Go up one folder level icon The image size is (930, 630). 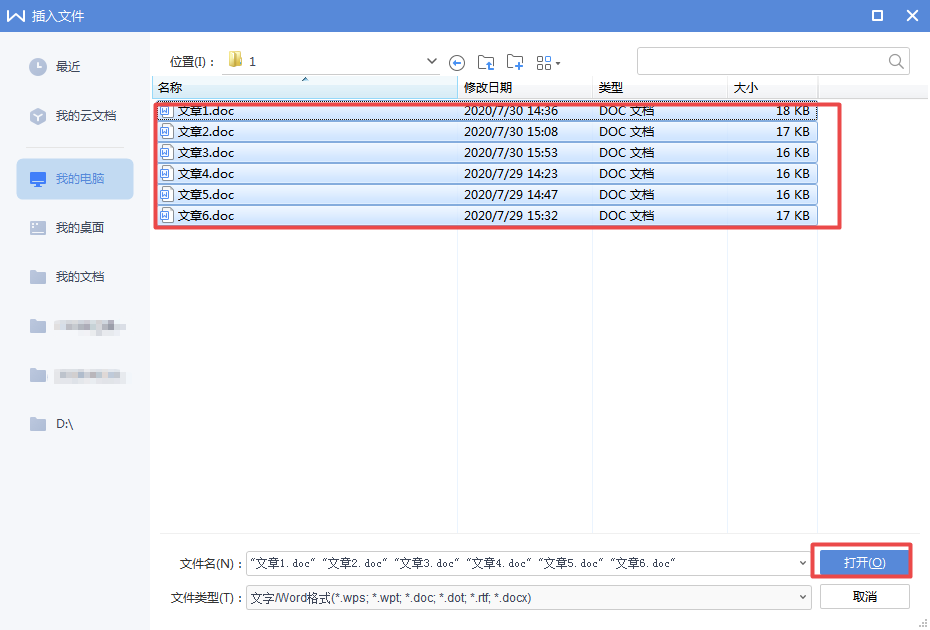coord(486,62)
